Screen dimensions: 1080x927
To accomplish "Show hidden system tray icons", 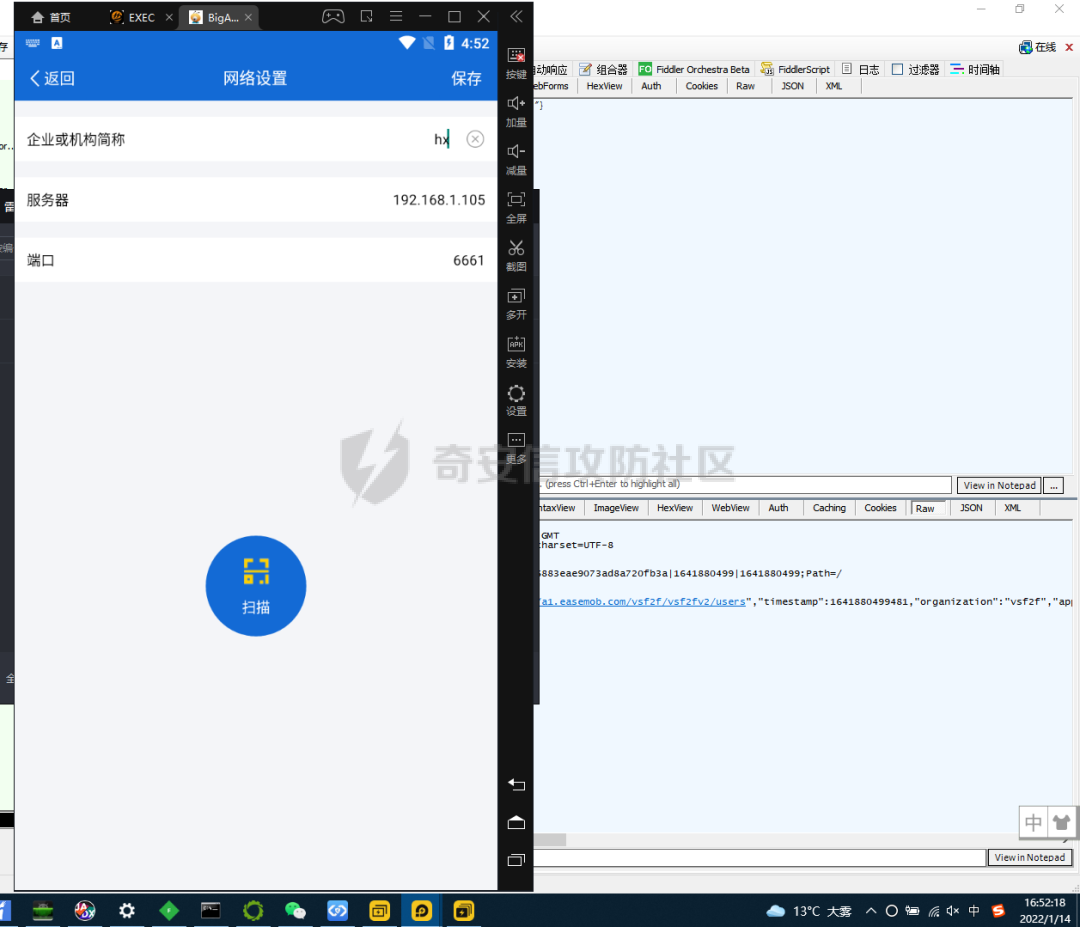I will tap(870, 911).
